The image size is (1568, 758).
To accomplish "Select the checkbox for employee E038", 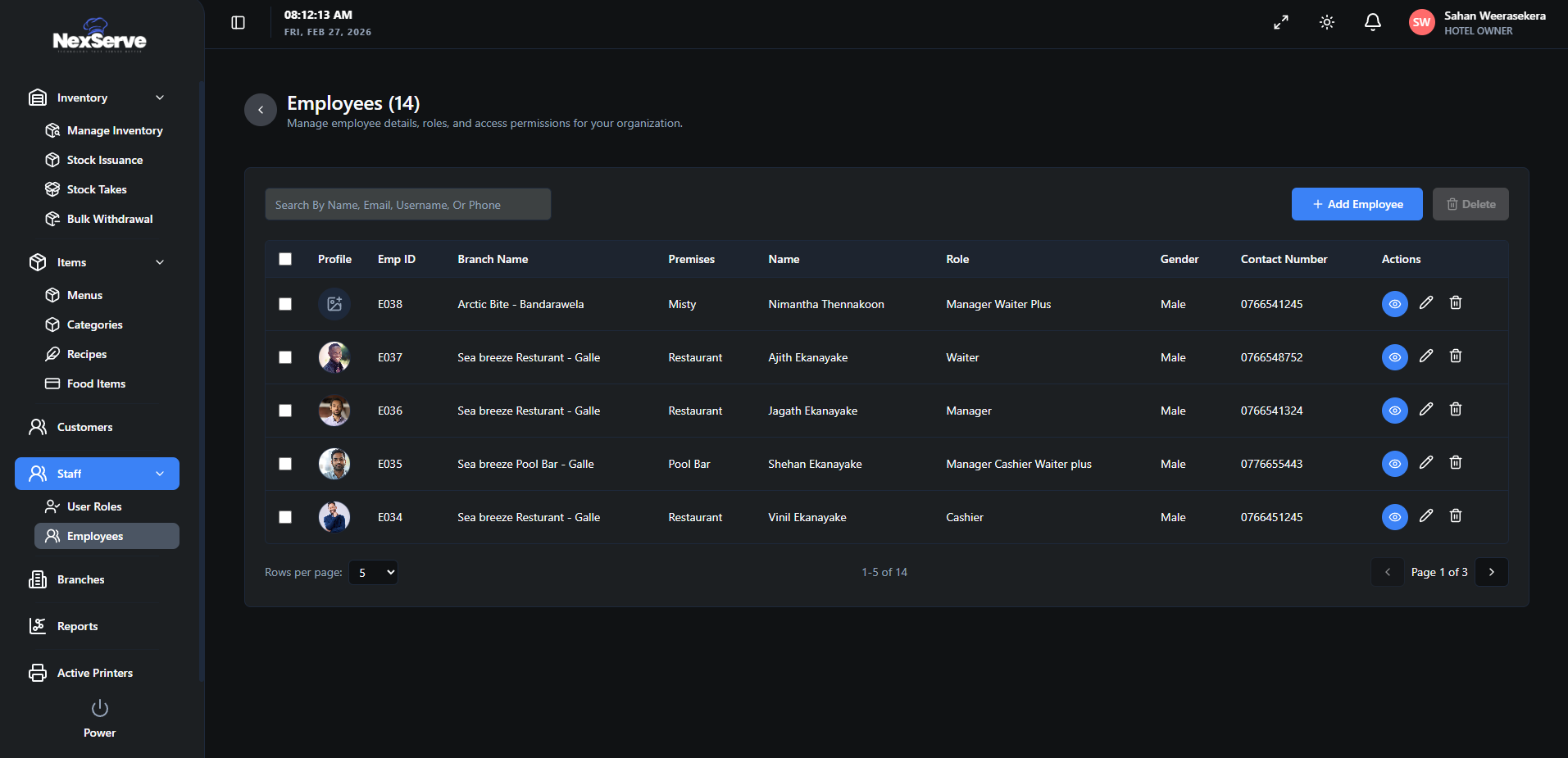I will 285,304.
